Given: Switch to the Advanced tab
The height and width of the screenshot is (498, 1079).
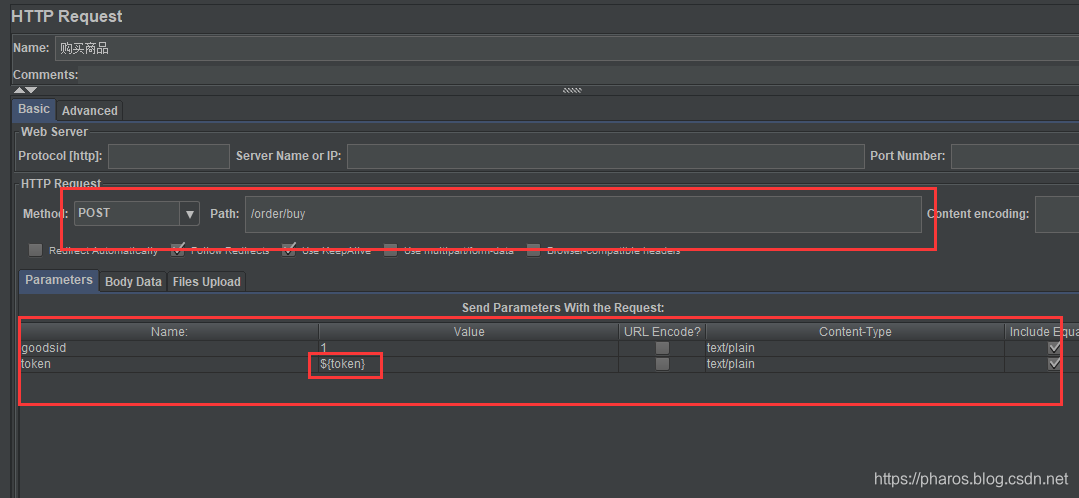Looking at the screenshot, I should [89, 111].
